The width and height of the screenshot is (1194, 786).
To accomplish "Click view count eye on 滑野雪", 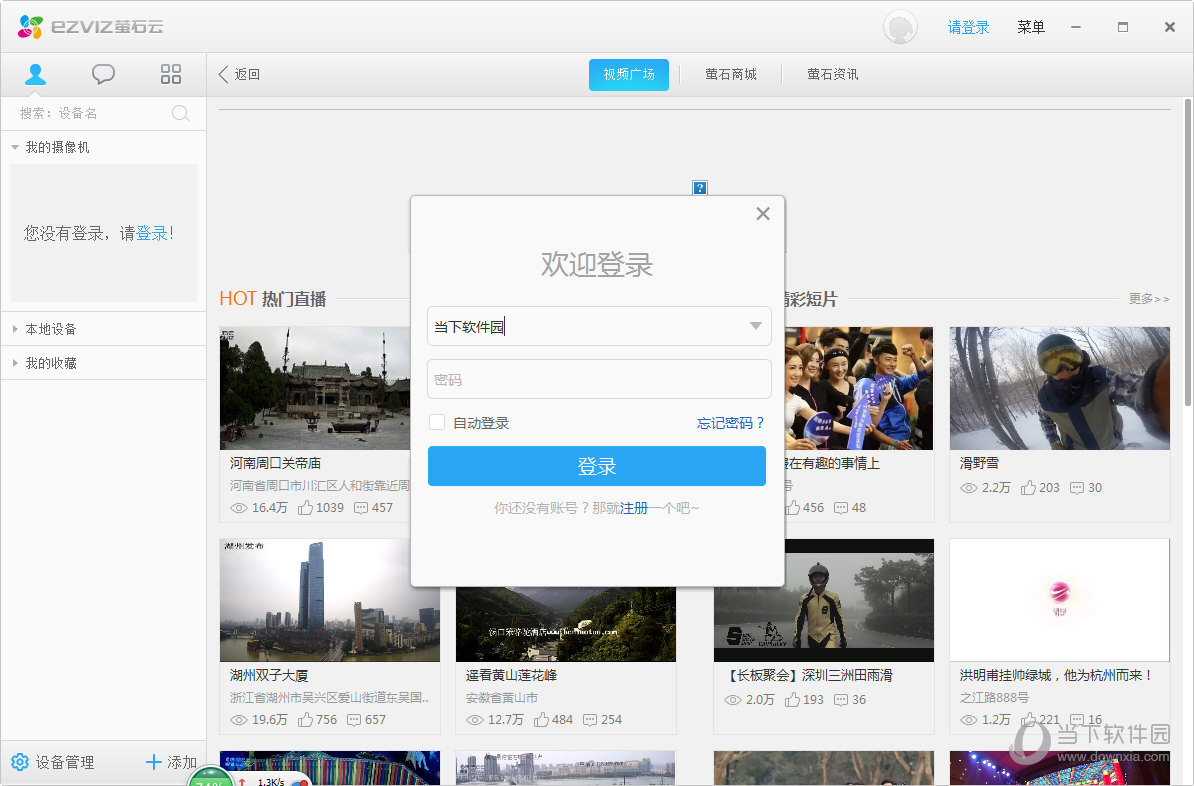I will 969,488.
